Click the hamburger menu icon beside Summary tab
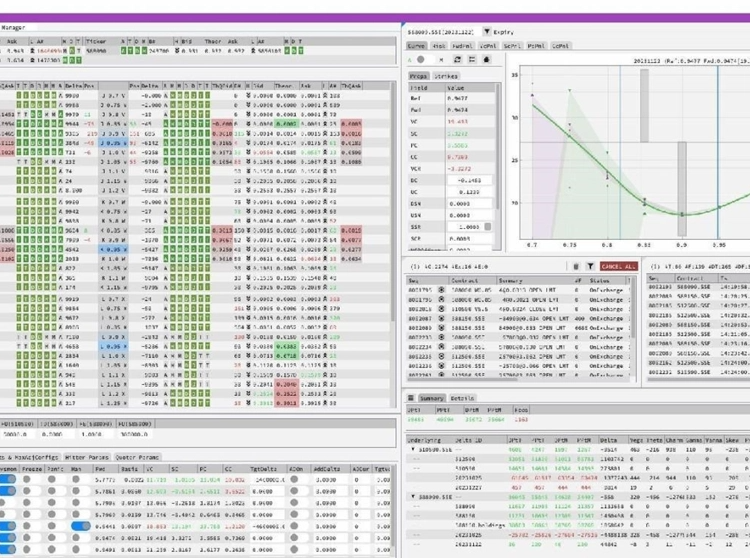Viewport: 750px width, 558px height. click(411, 398)
